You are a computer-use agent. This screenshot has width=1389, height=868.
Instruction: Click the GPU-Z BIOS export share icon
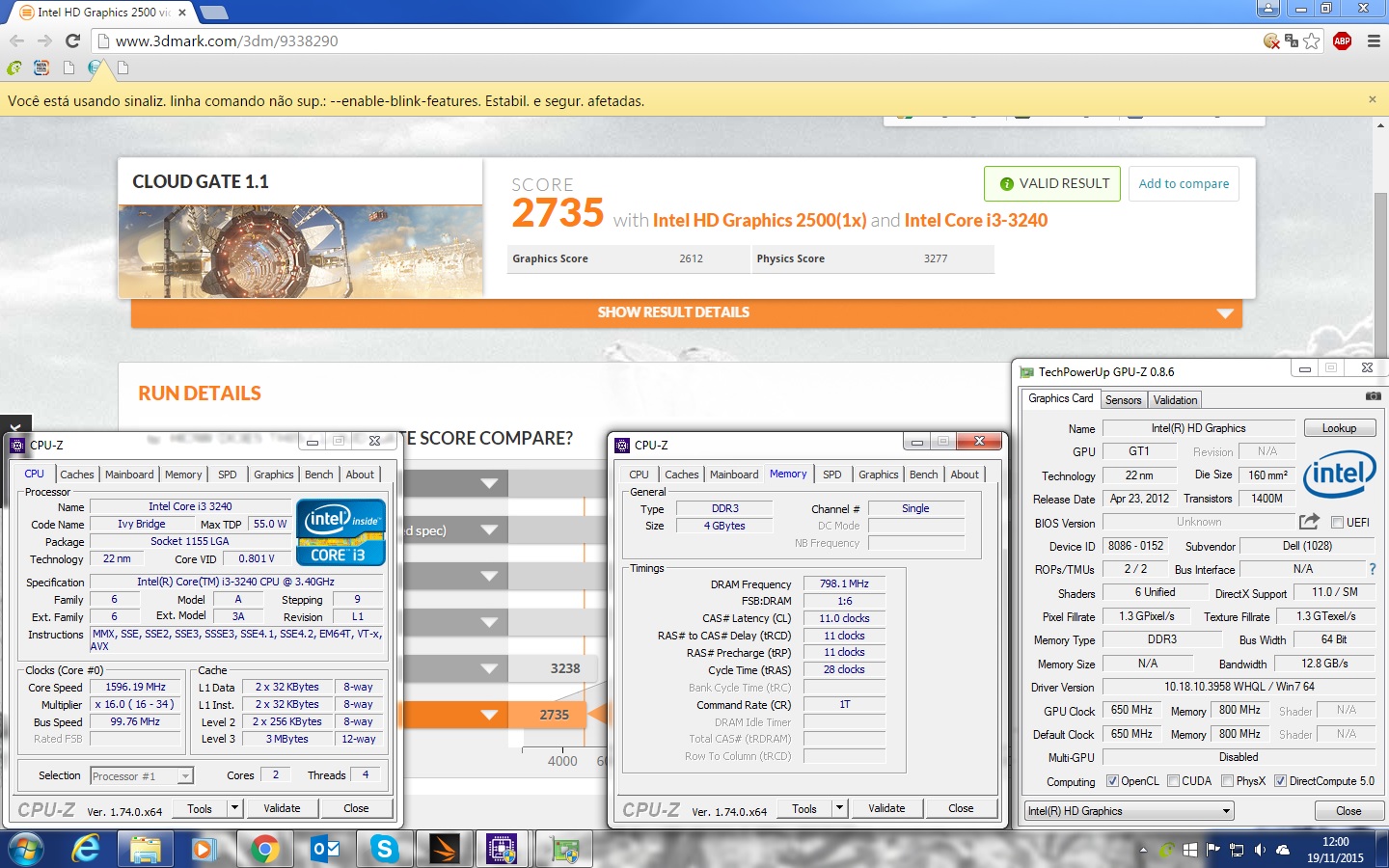pyautogui.click(x=1309, y=522)
